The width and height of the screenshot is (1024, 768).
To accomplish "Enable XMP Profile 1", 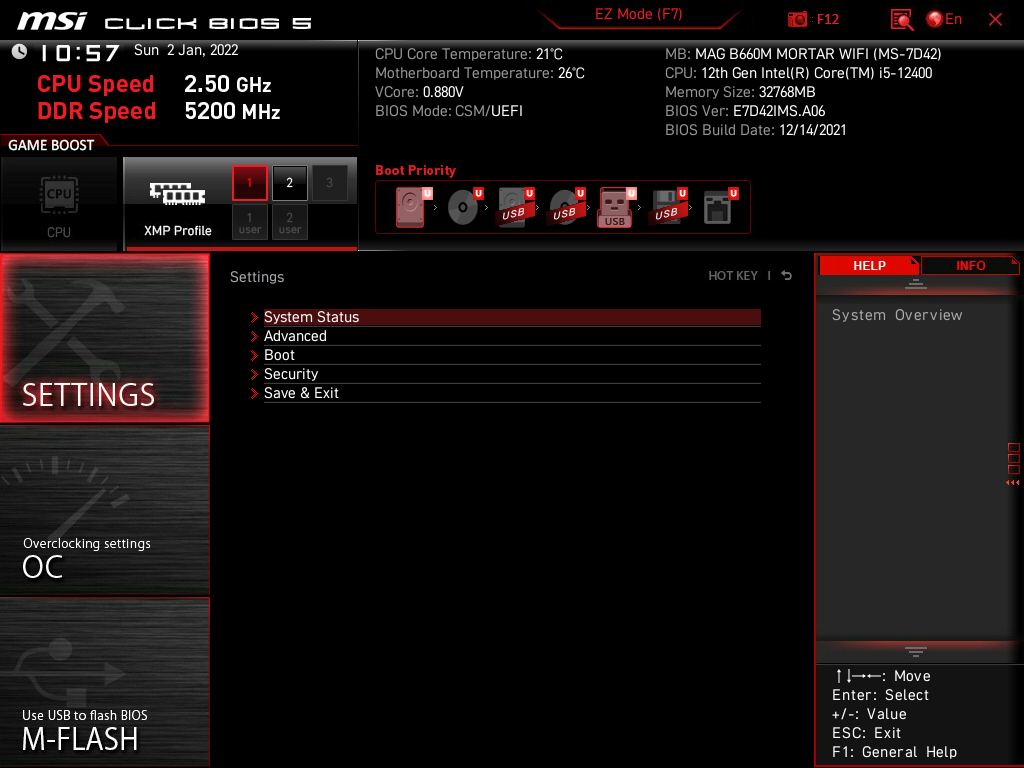I will click(x=250, y=183).
